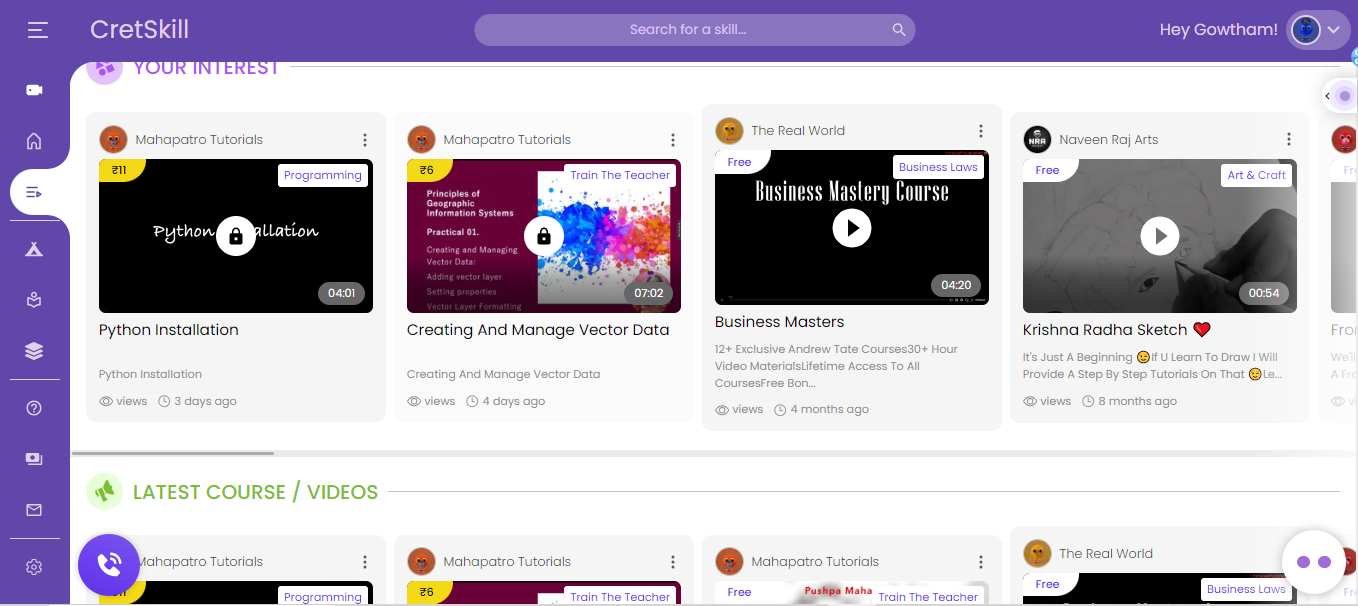Select the highlighted playlist sidebar icon
Screen dimensions: 1358x606
[x=34, y=192]
